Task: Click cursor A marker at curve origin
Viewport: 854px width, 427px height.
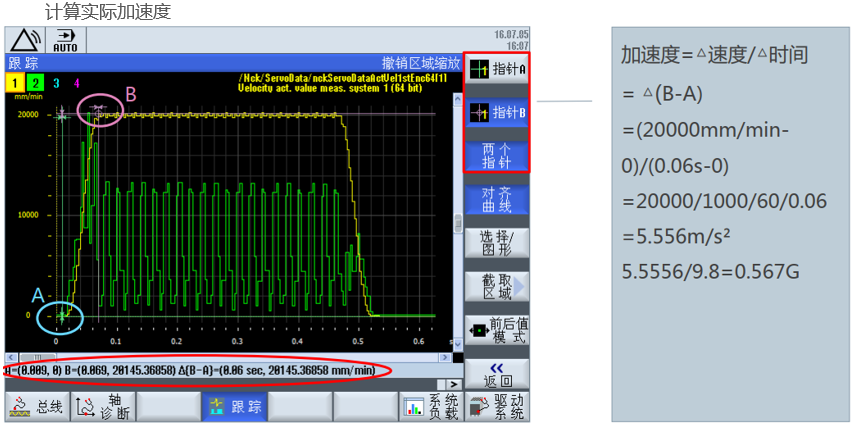Action: point(62,316)
